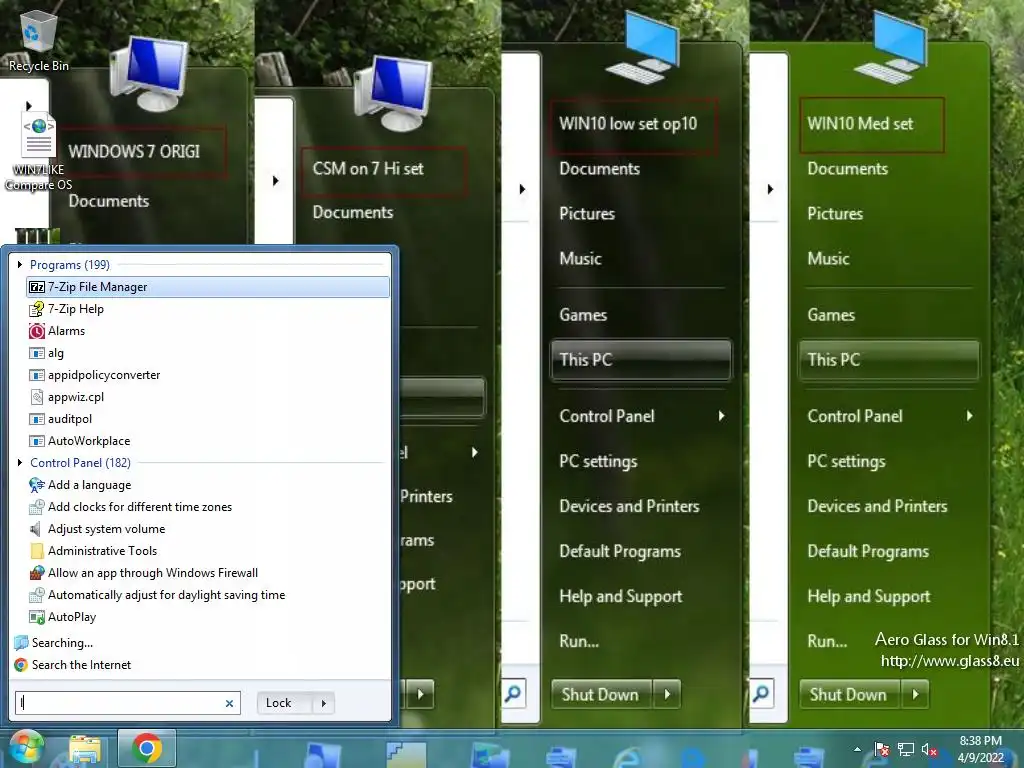Screen dimensions: 1024x768
Task: Click the appwiz.cpl file icon
Action: pos(37,397)
